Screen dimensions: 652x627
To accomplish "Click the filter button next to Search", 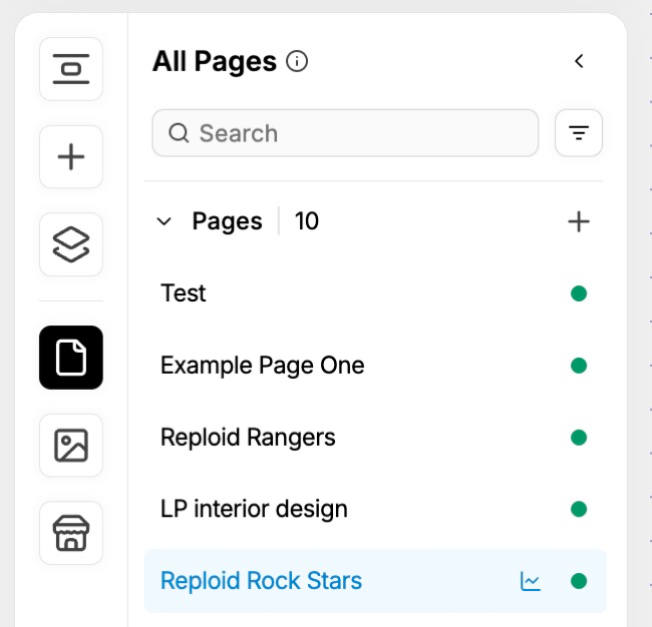I will click(578, 133).
